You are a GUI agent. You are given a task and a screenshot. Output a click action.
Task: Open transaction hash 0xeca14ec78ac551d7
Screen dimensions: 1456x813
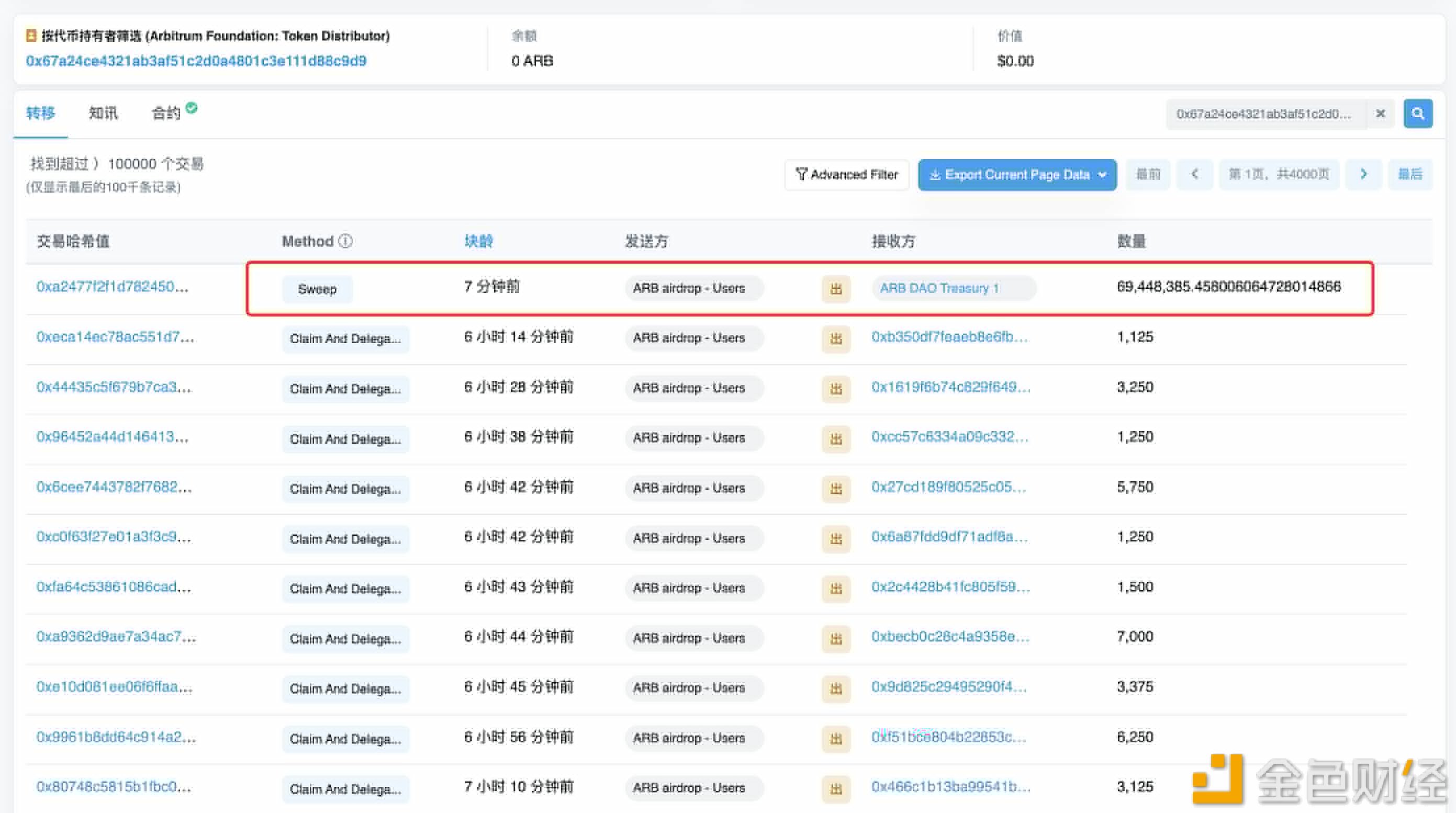point(115,337)
